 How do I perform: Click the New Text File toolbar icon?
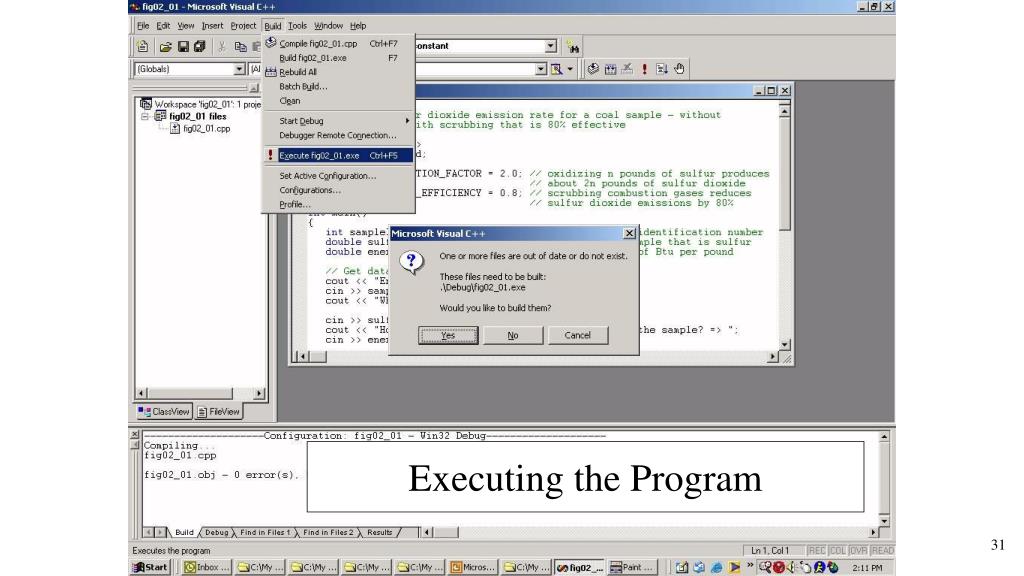pos(142,46)
